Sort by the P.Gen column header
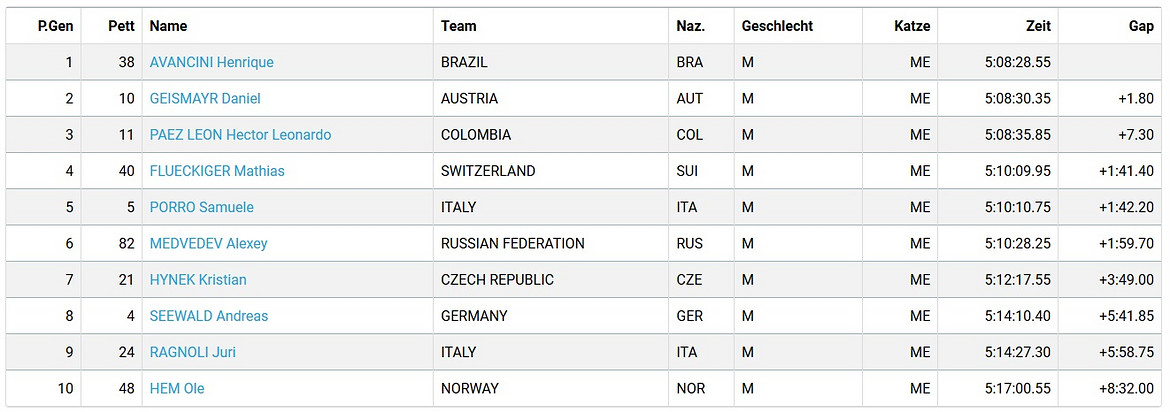1170x412 pixels. click(x=55, y=26)
